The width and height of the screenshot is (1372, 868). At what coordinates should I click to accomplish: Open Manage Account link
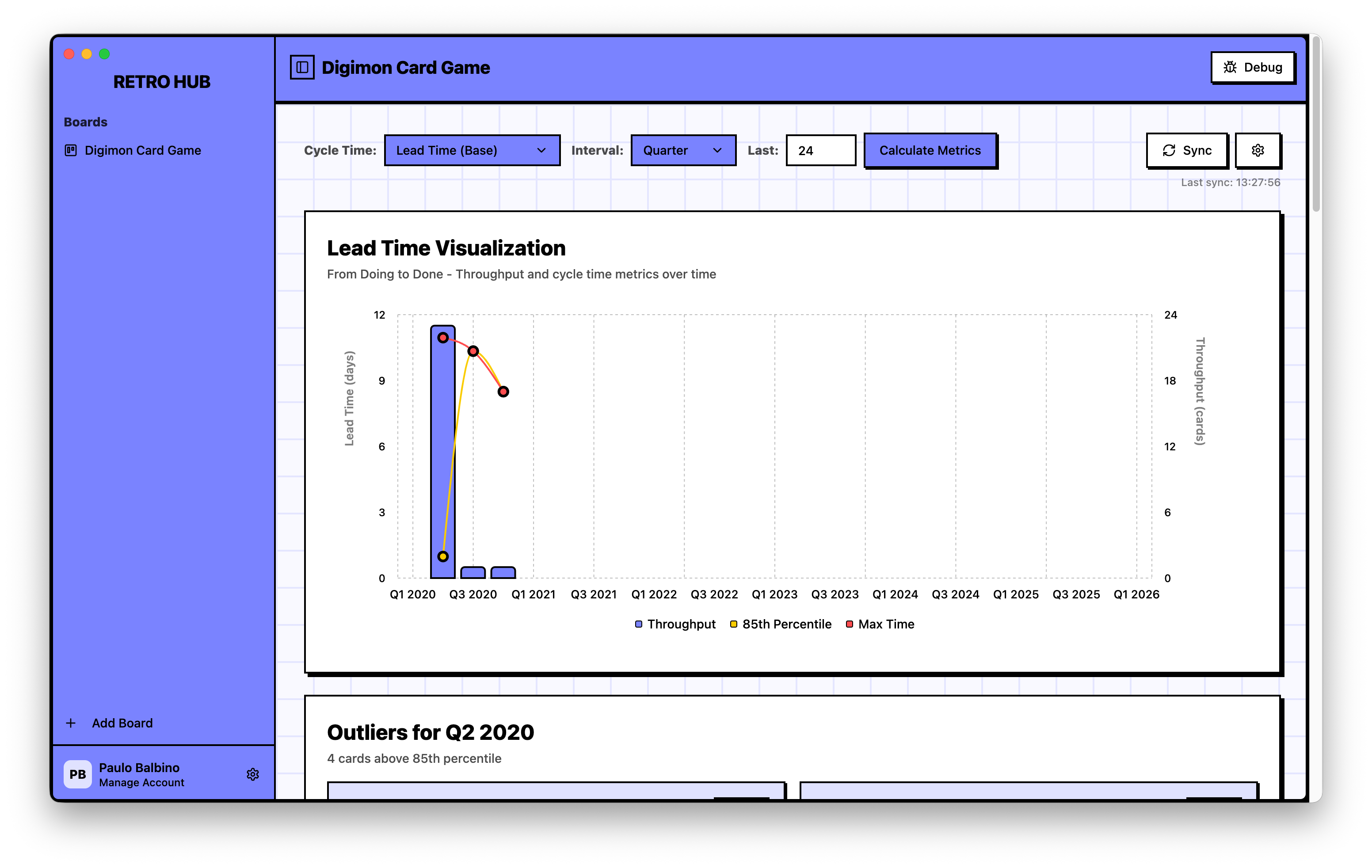(x=141, y=783)
